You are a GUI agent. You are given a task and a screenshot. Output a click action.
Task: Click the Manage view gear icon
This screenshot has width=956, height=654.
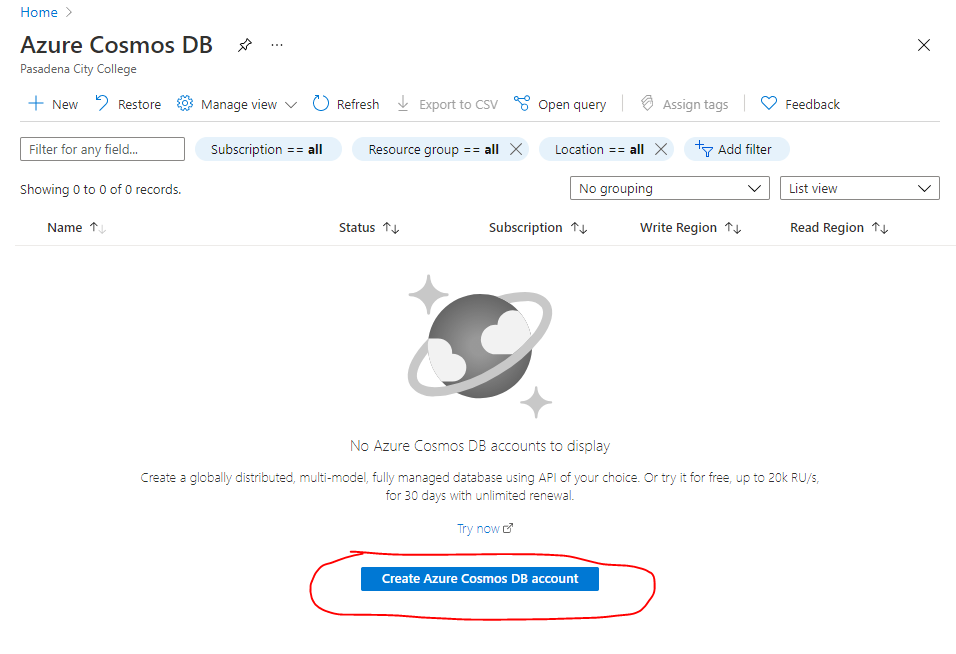tap(185, 104)
